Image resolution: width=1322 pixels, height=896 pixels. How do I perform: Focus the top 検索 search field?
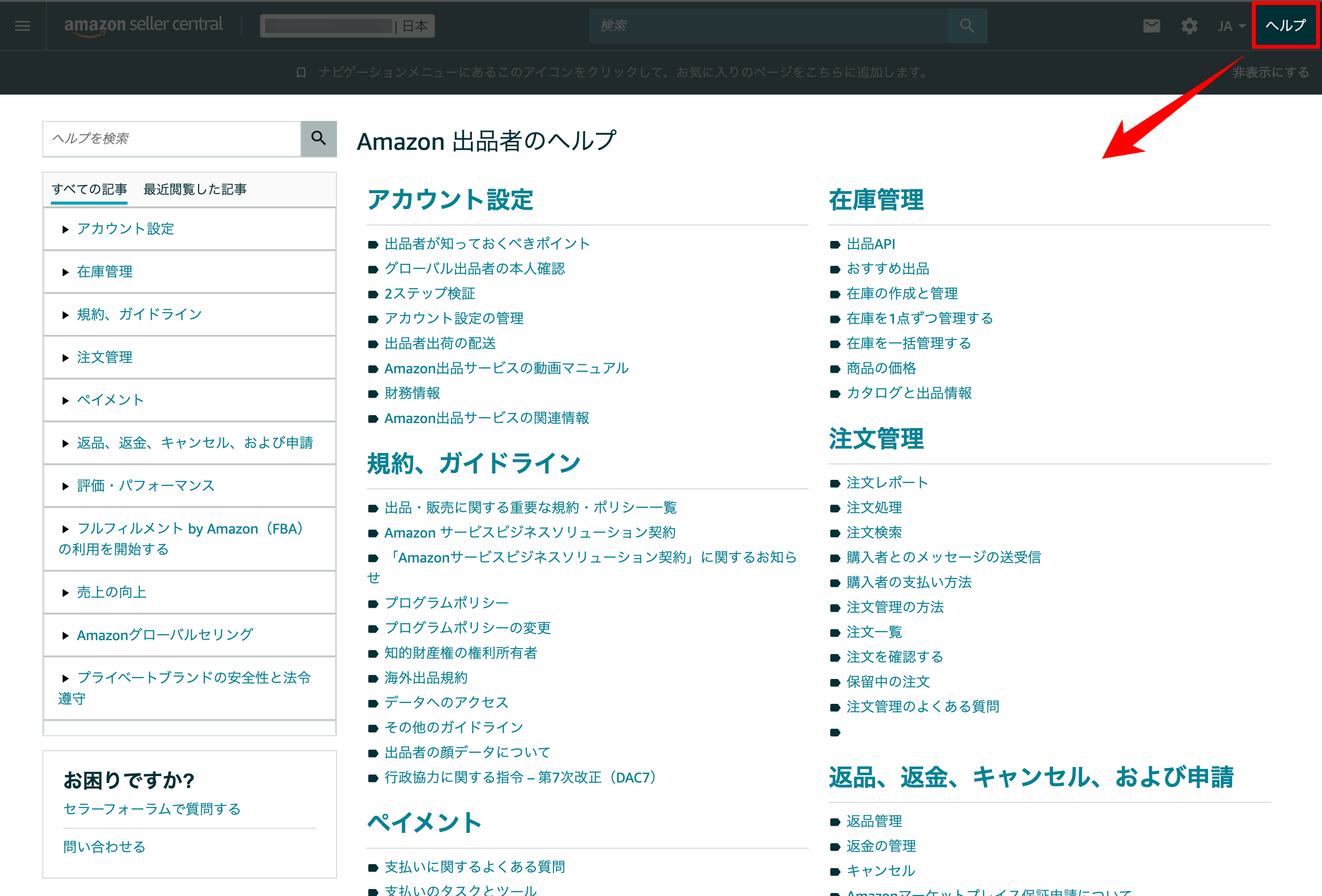pos(769,25)
